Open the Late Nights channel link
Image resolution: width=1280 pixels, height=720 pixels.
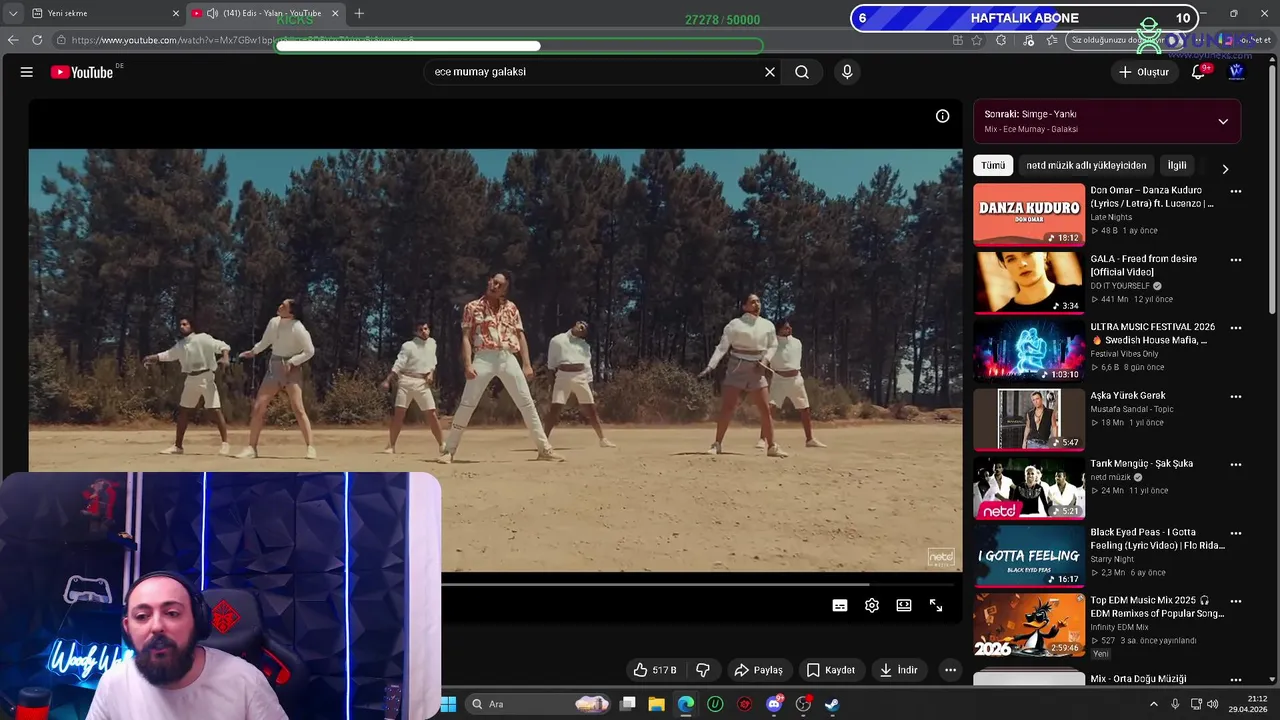pyautogui.click(x=1111, y=217)
